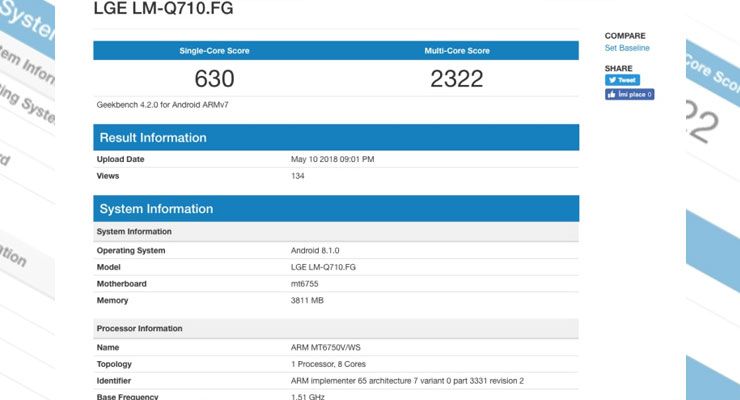
Task: Select the model value LGE LM-Q710.FG in table
Action: [x=323, y=267]
